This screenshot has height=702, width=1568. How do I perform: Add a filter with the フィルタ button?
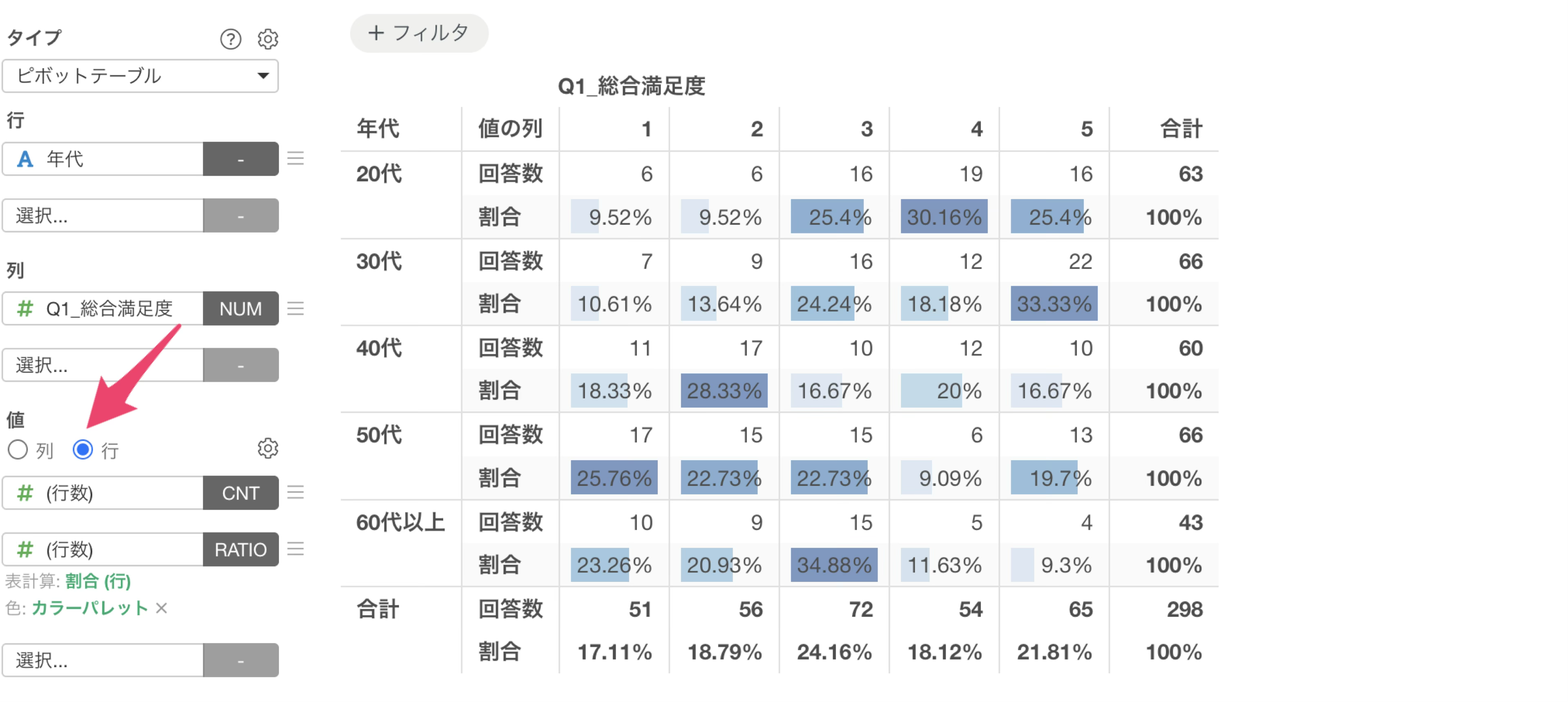coord(420,33)
